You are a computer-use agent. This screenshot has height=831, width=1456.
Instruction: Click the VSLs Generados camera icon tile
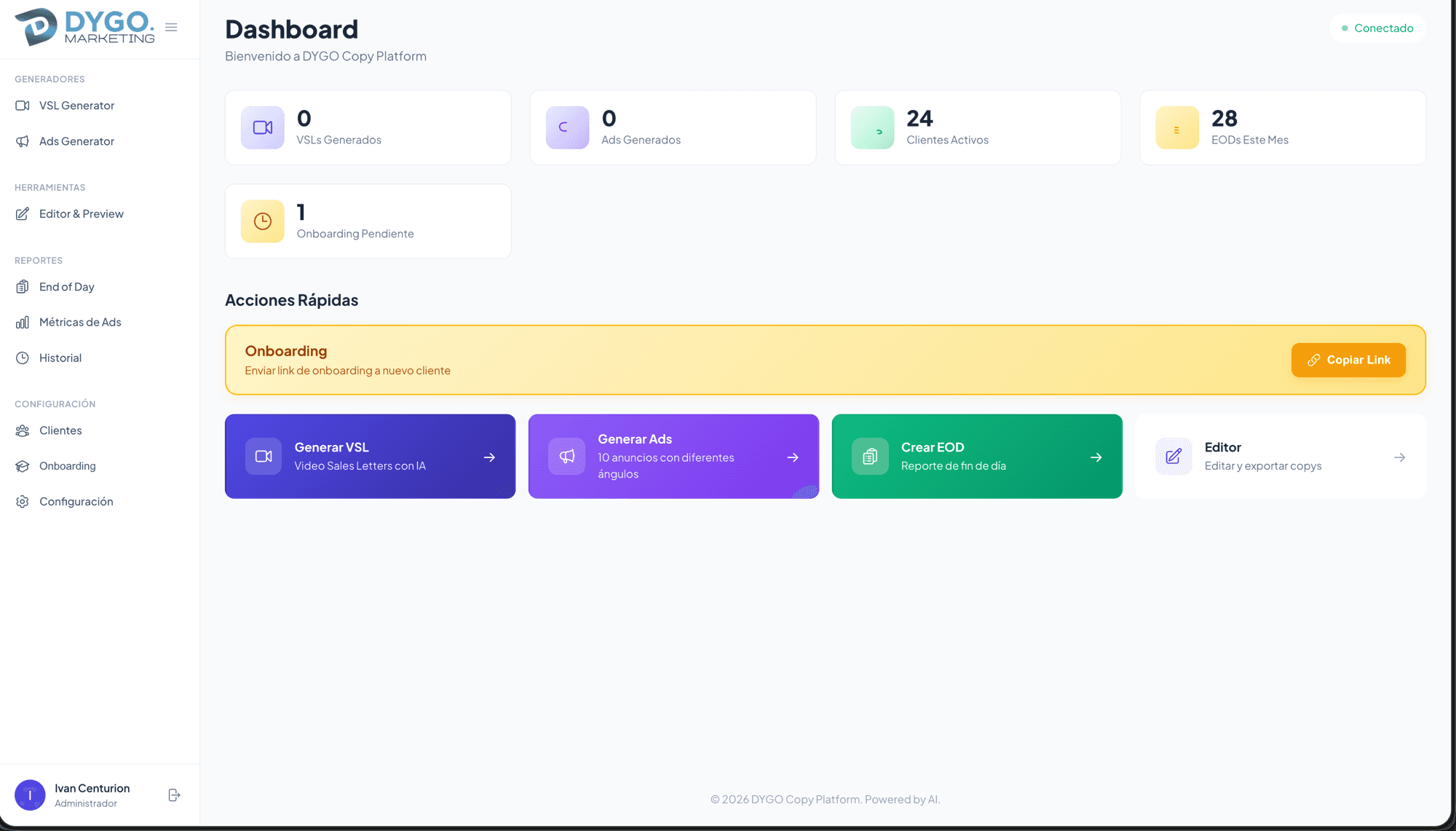tap(263, 127)
